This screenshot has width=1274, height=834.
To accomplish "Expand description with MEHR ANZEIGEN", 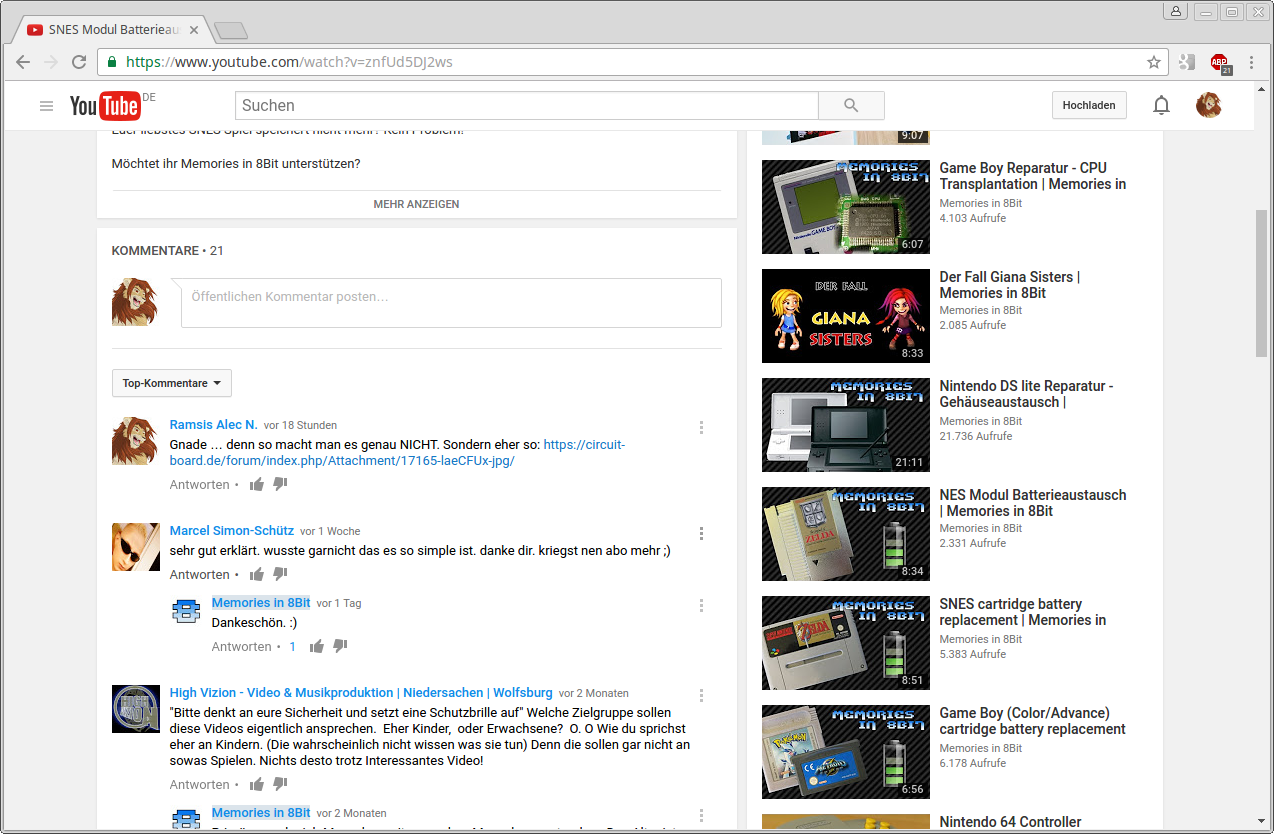I will tap(416, 204).
